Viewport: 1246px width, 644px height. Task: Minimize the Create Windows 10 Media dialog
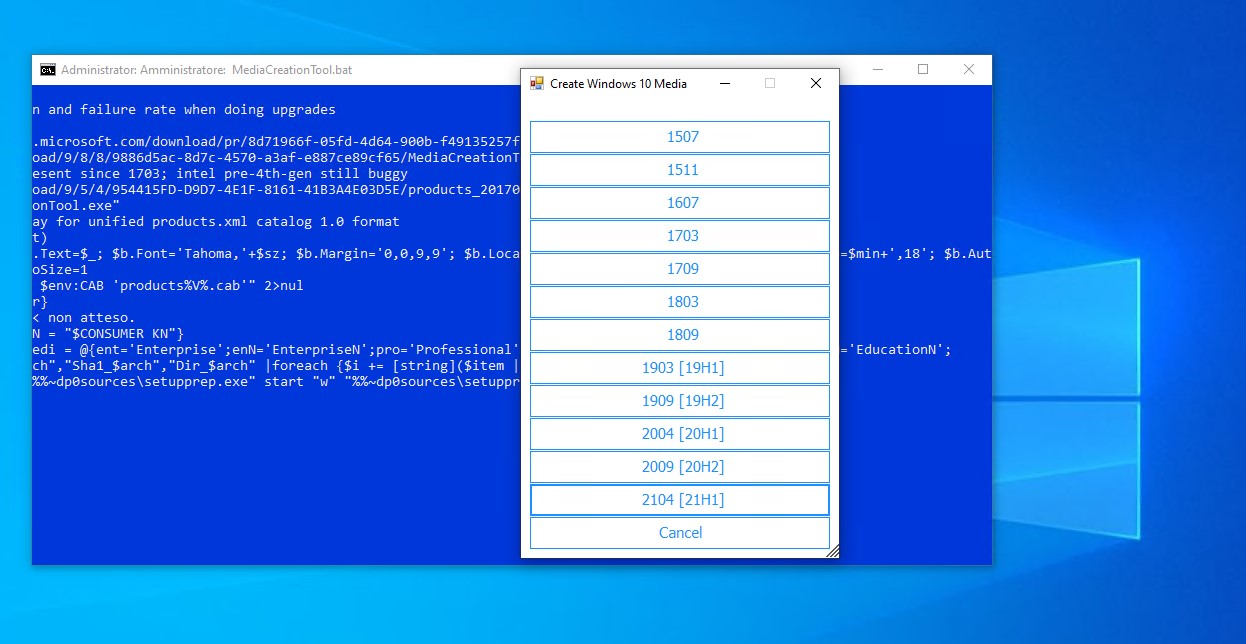(x=724, y=84)
